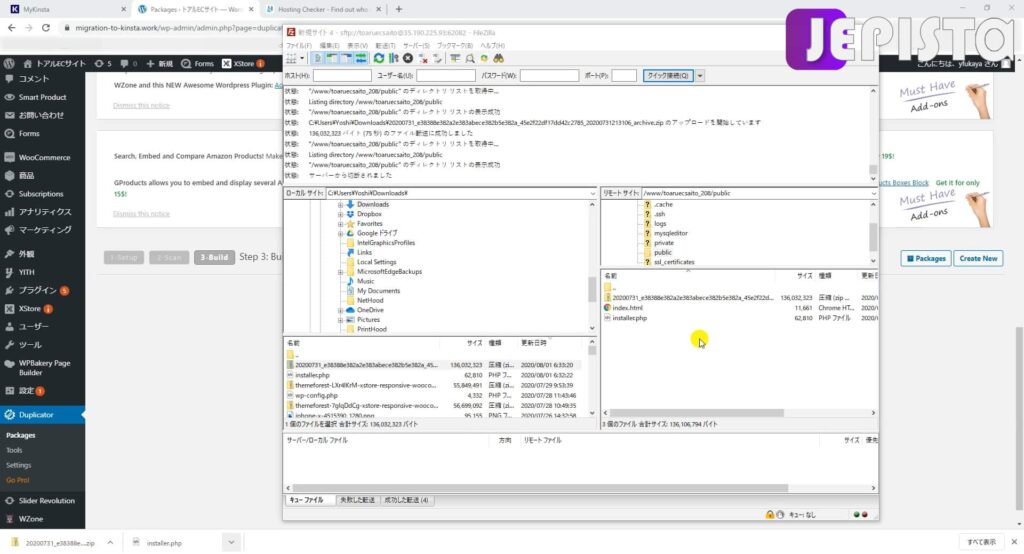Open the 表示(V) menu in FileZilla
Screen dimensions: 1024x554
pyautogui.click(x=357, y=46)
